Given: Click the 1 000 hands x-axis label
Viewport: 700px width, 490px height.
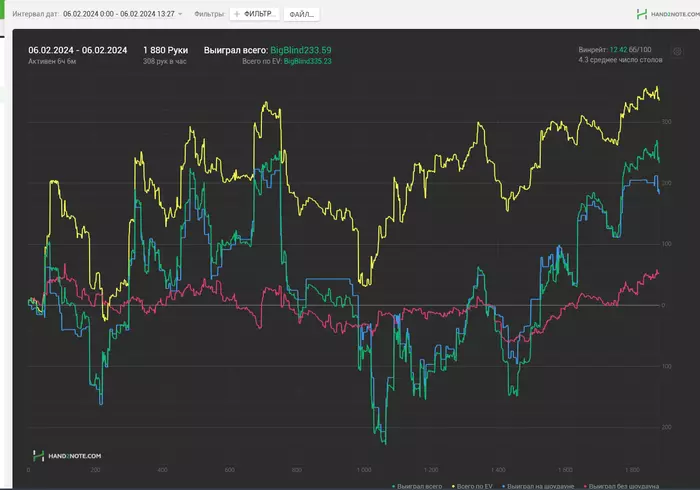Looking at the screenshot, I should (364, 469).
